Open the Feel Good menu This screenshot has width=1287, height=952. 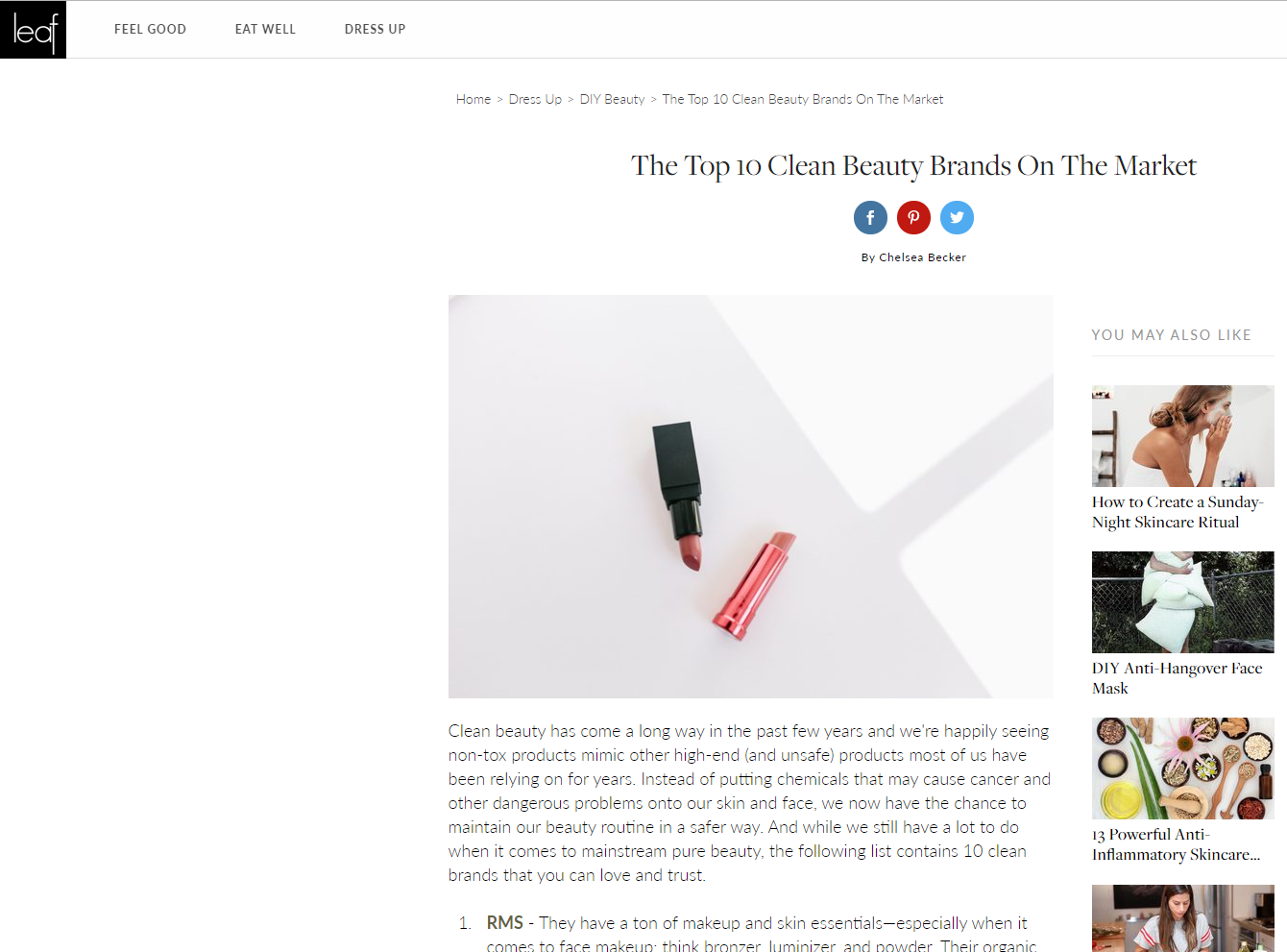(150, 30)
